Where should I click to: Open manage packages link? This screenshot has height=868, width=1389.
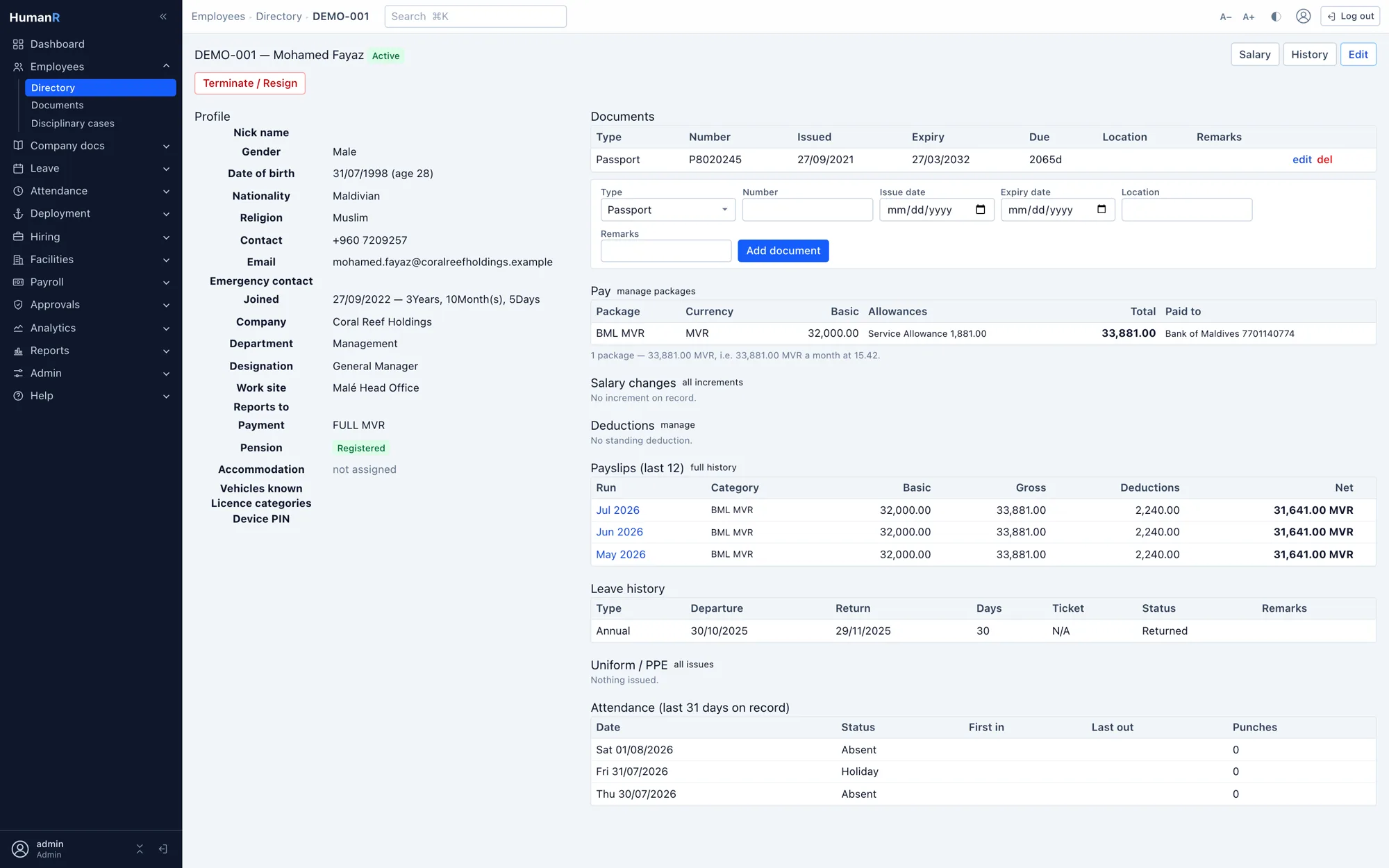[x=656, y=292]
